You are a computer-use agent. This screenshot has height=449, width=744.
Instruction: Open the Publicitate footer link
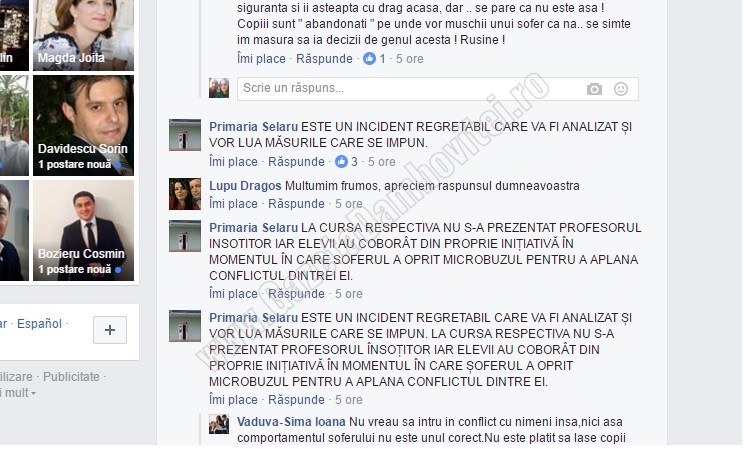click(x=71, y=377)
